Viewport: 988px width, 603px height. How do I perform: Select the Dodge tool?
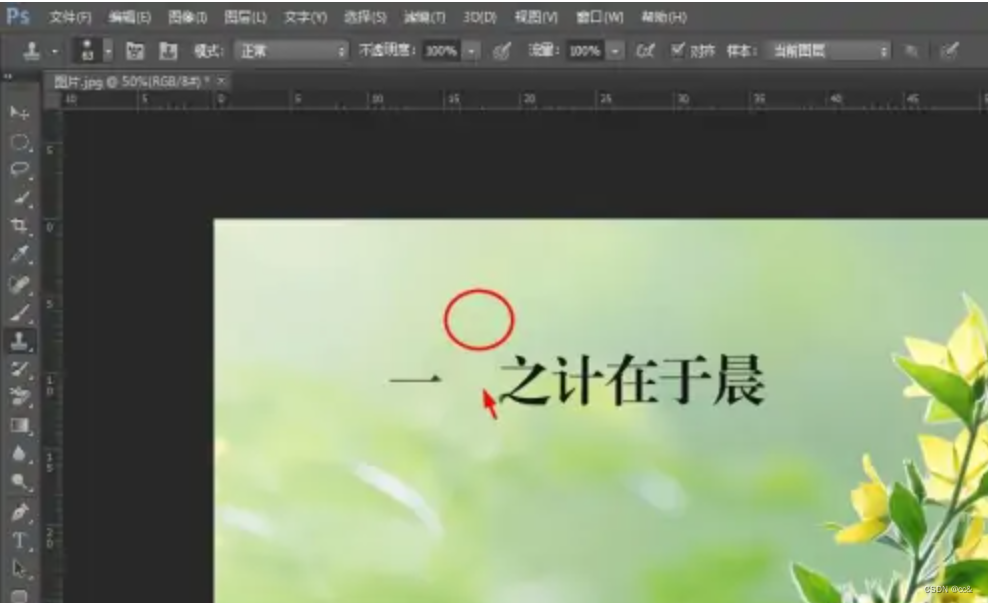click(20, 483)
